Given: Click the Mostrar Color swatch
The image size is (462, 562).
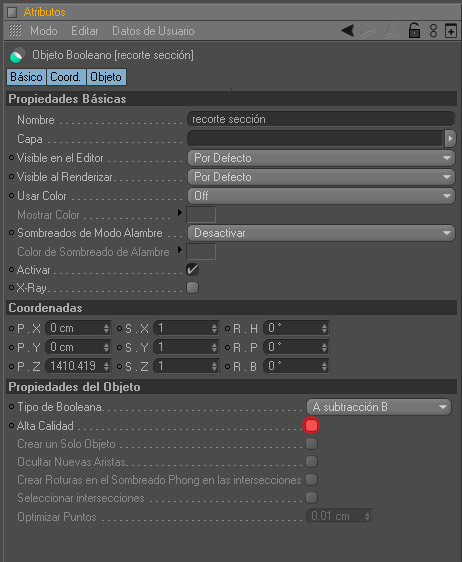Looking at the screenshot, I should [x=201, y=215].
